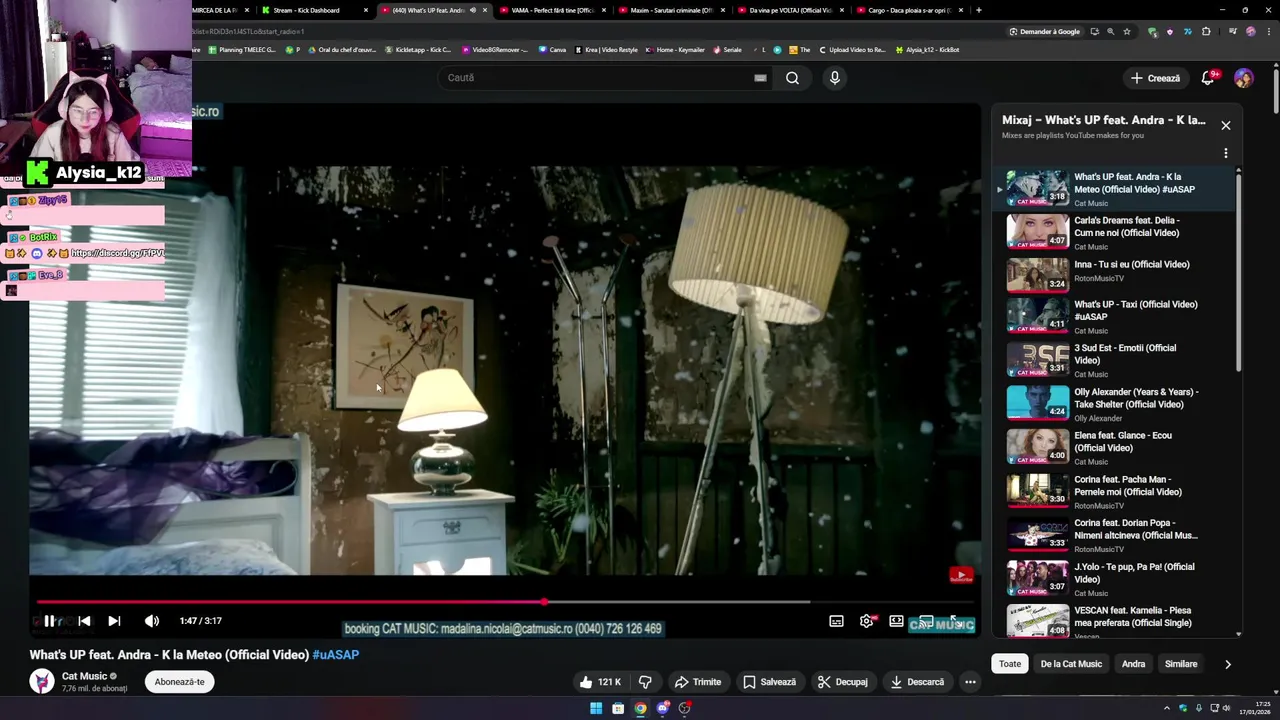Start voice search with the microphone
Screen dimensions: 1280x720
click(x=835, y=78)
